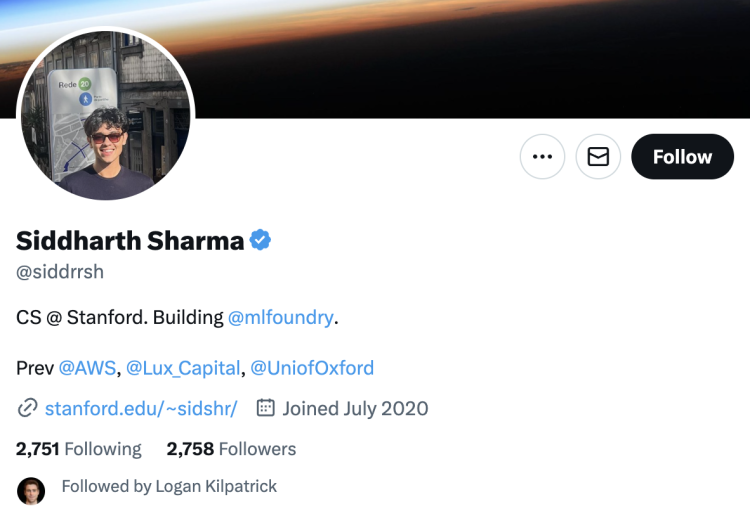Open the @Lux_Capital mention
750x516 pixels.
pos(183,368)
